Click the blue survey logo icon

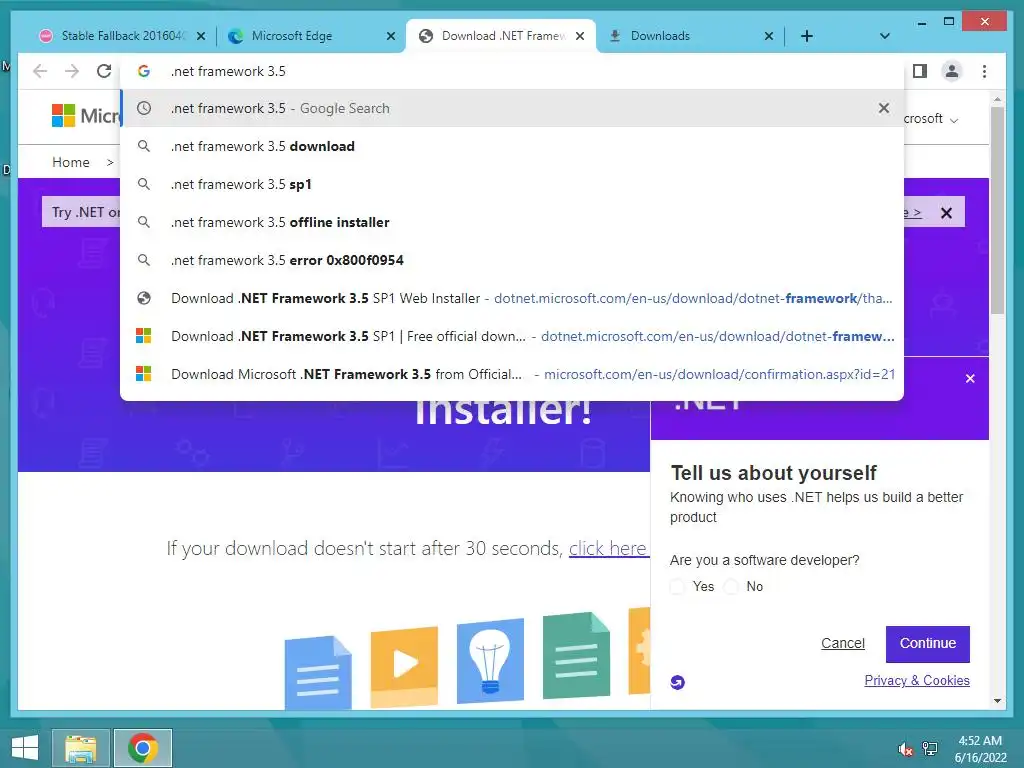(x=677, y=682)
